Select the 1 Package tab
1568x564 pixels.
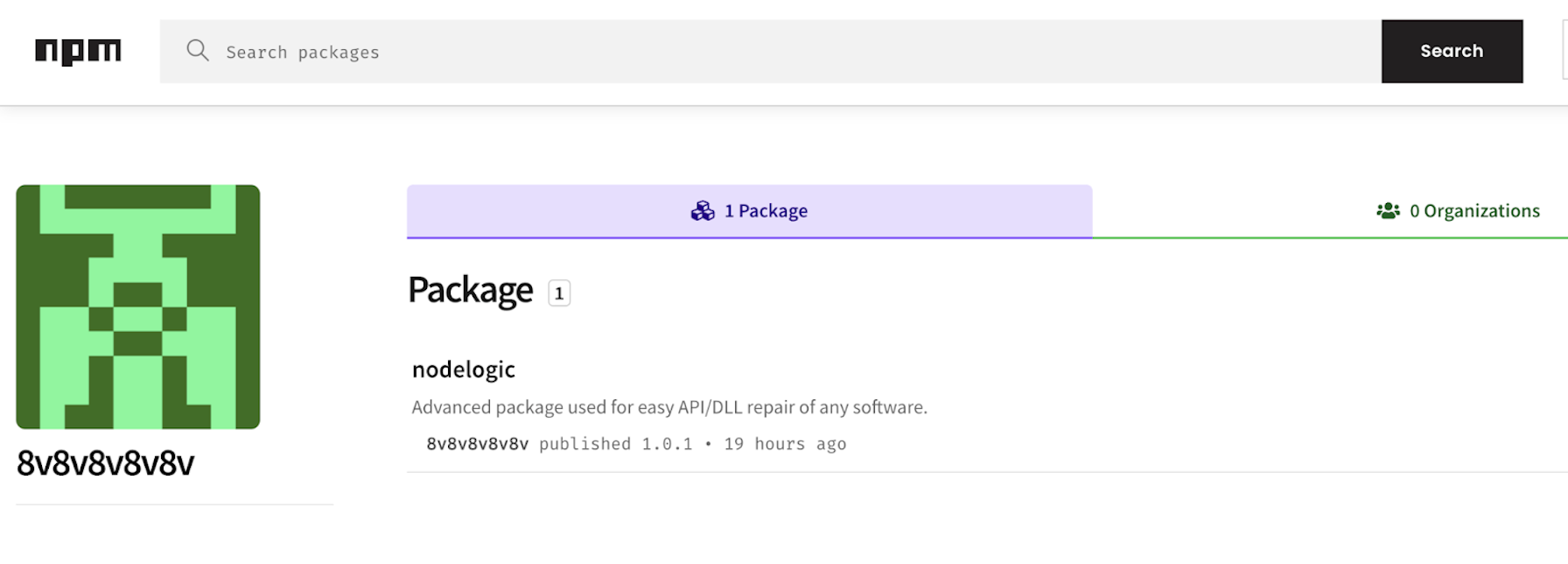click(x=749, y=210)
